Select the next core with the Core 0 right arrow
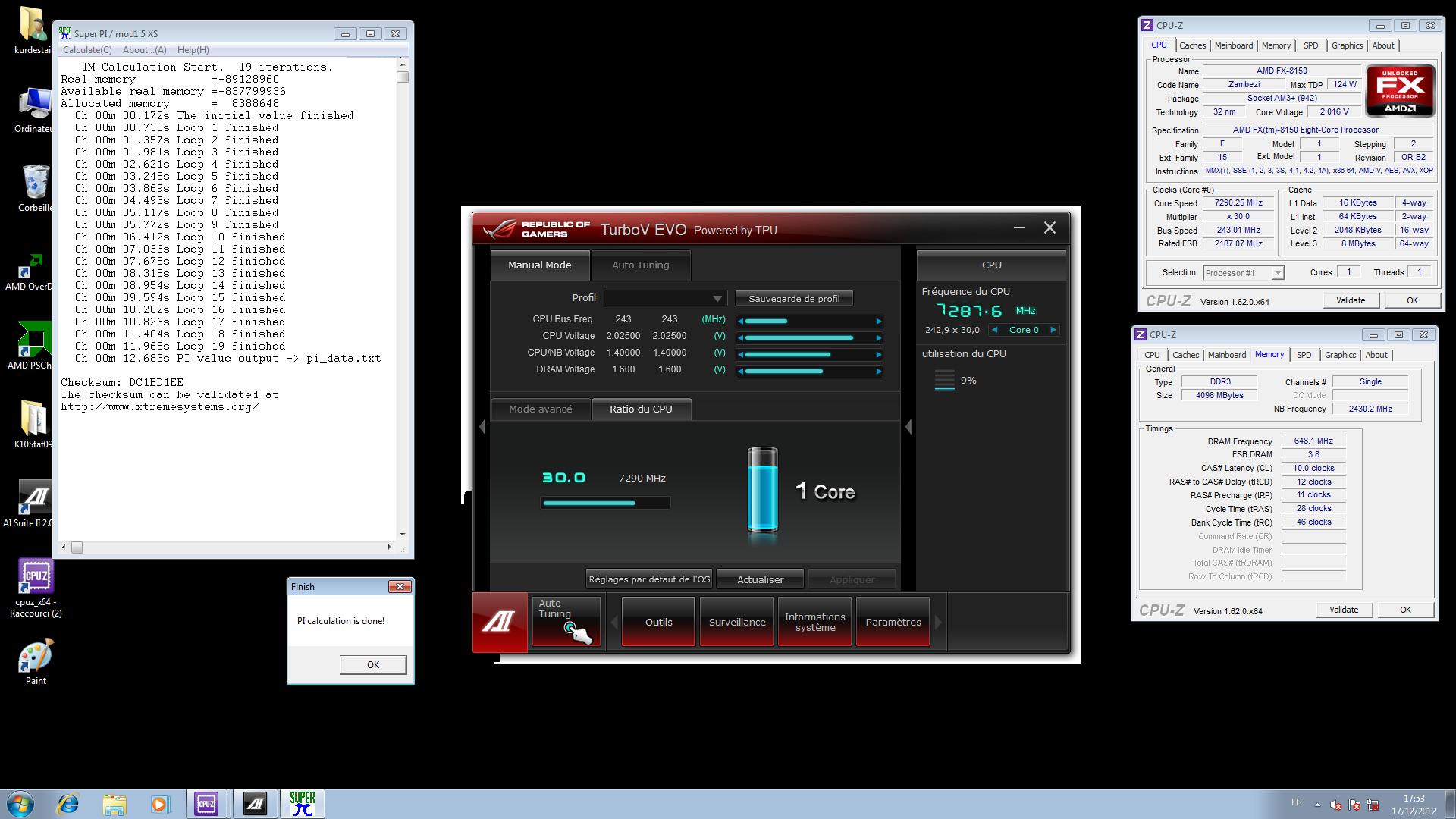Screen dimensions: 1456x819 click(1053, 330)
